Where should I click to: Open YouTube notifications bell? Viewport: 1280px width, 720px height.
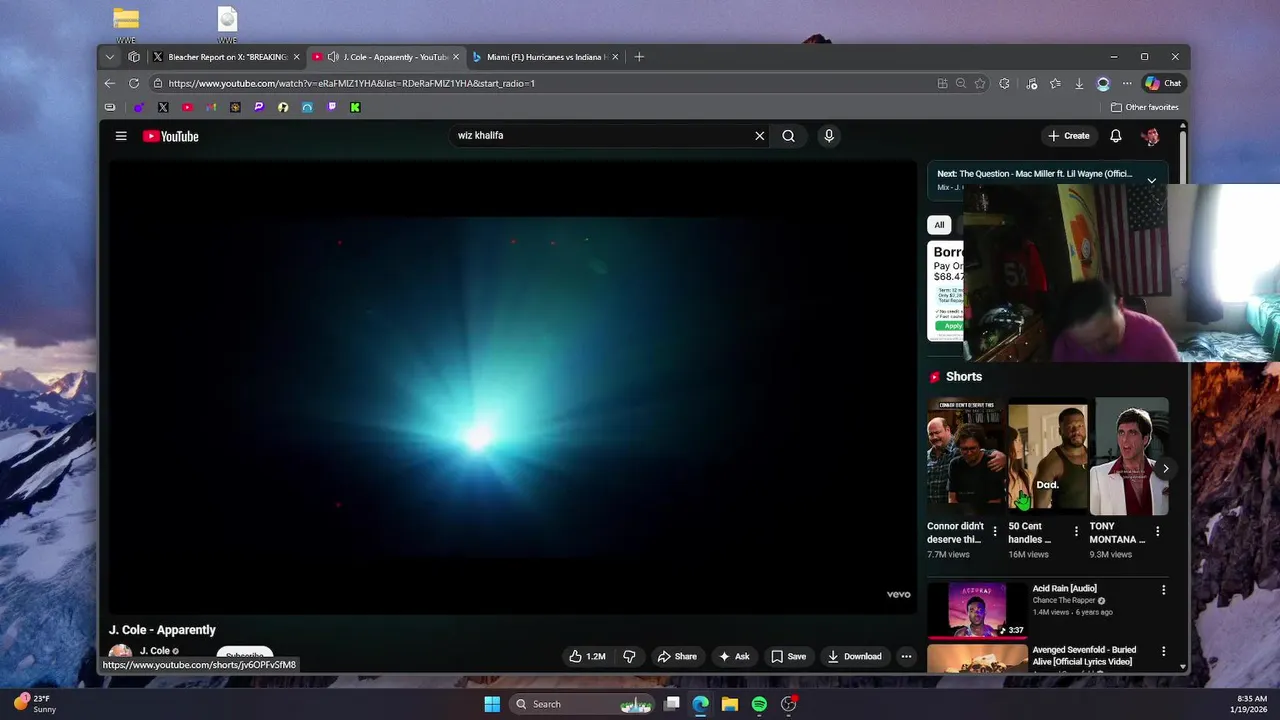pos(1116,136)
